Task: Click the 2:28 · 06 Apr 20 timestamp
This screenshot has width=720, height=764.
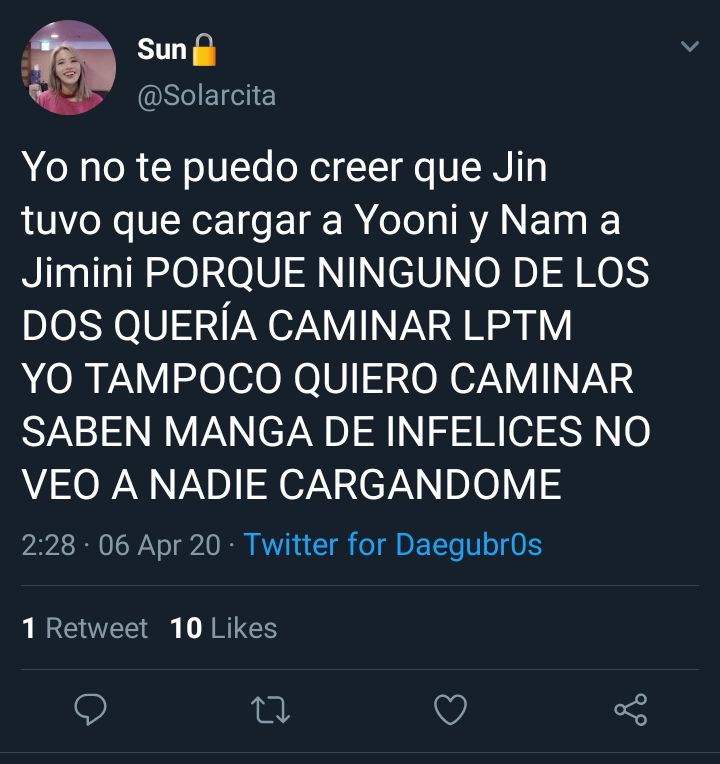Action: click(x=121, y=545)
